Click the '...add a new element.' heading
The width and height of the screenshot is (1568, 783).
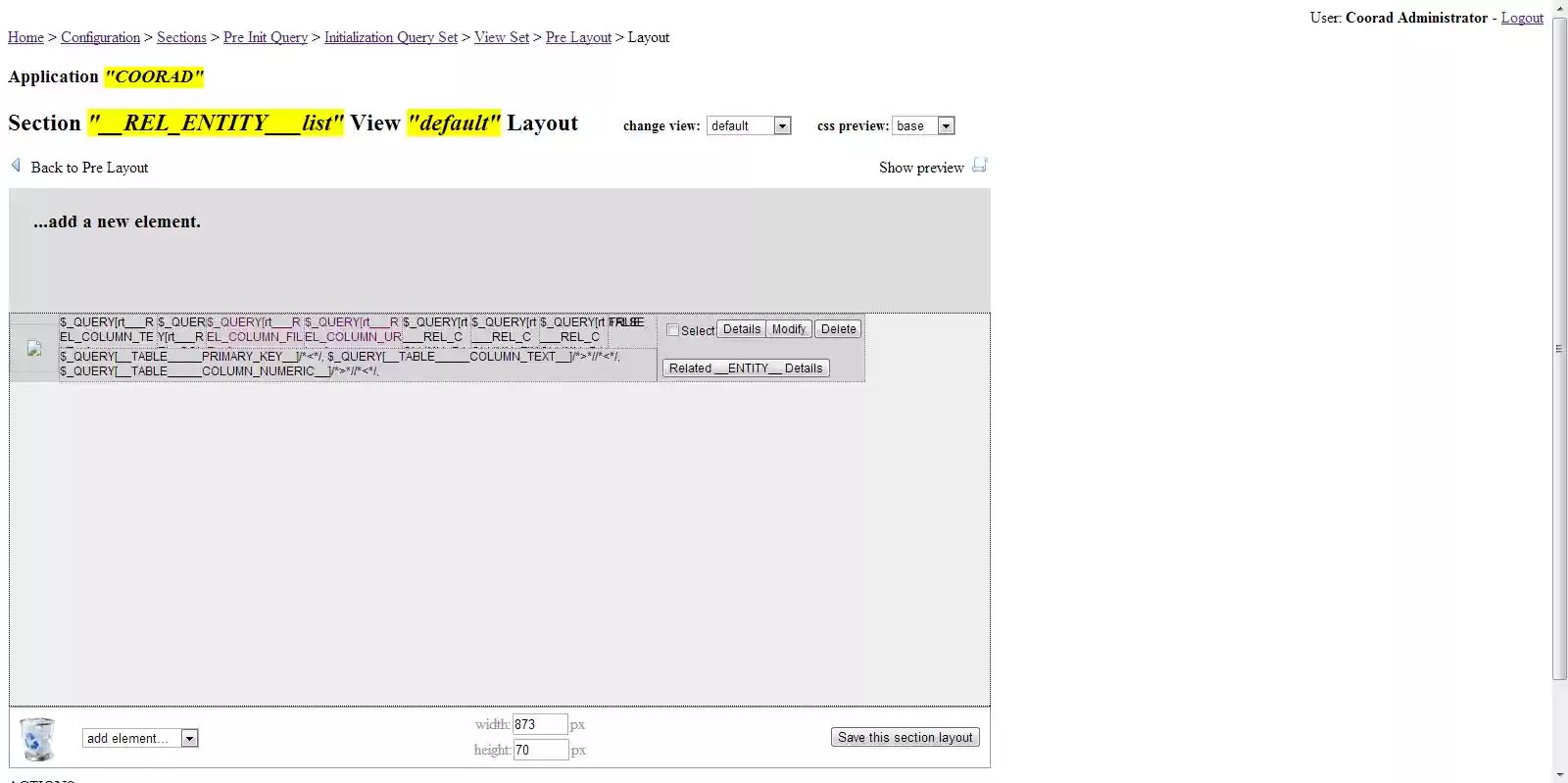click(x=117, y=221)
